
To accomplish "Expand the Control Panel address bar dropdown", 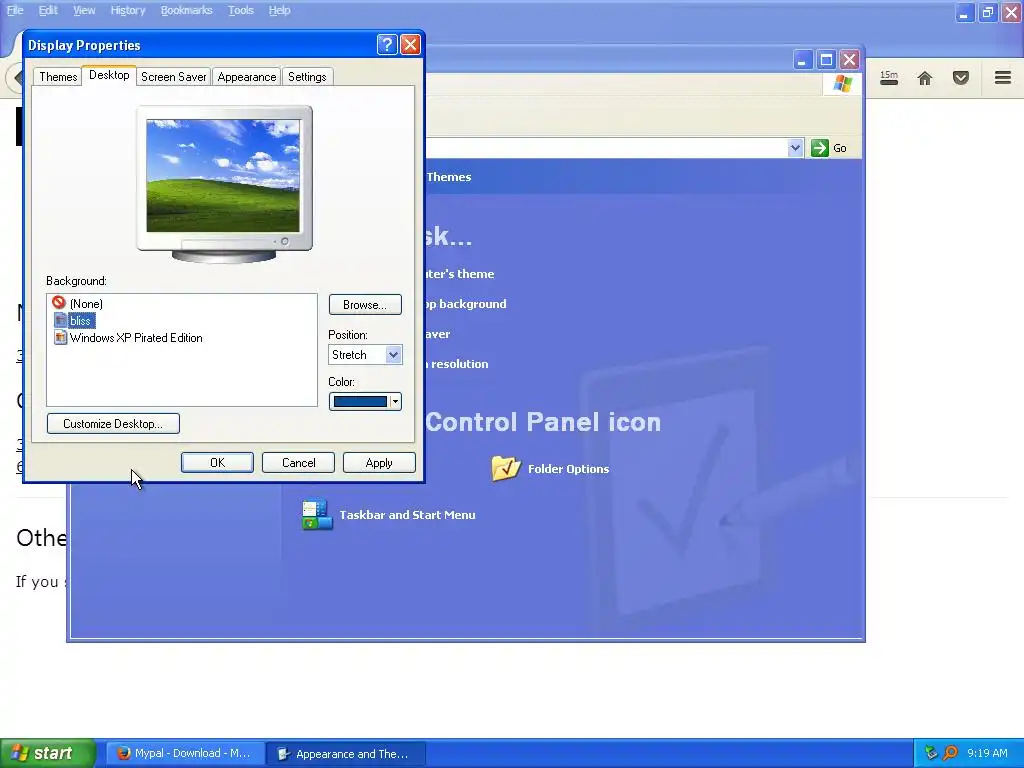I will (795, 148).
